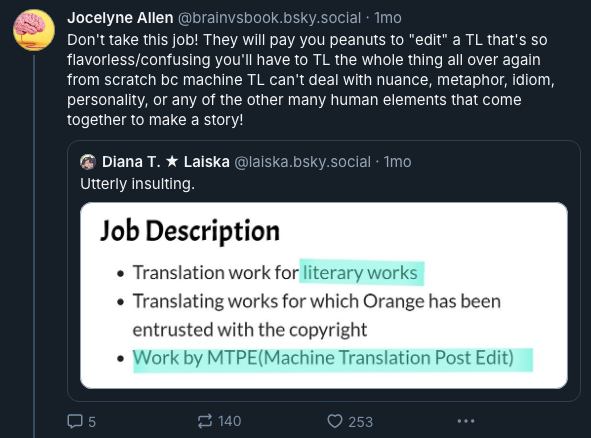591x438 pixels.
Task: Open main post text about machine TL
Action: point(311,80)
